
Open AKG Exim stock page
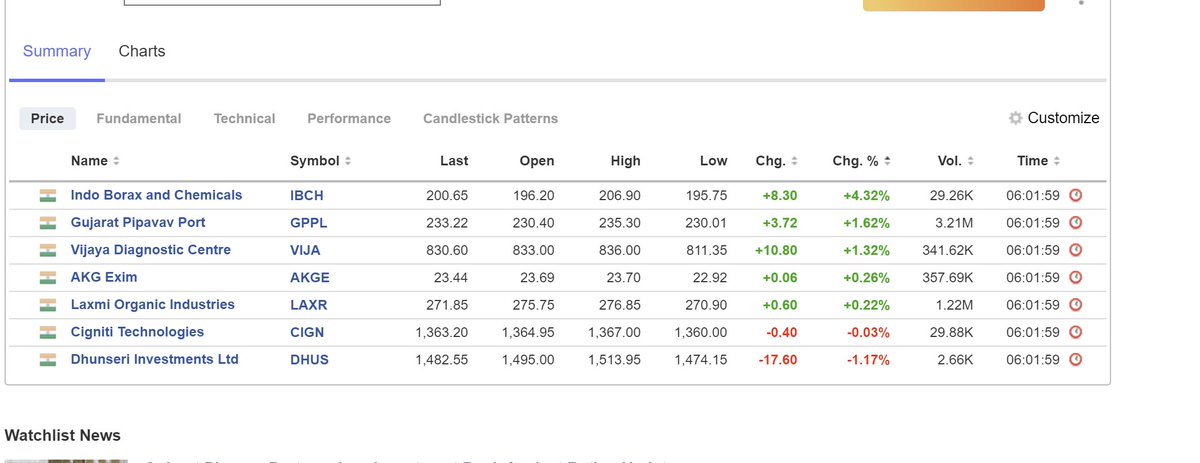tap(104, 277)
